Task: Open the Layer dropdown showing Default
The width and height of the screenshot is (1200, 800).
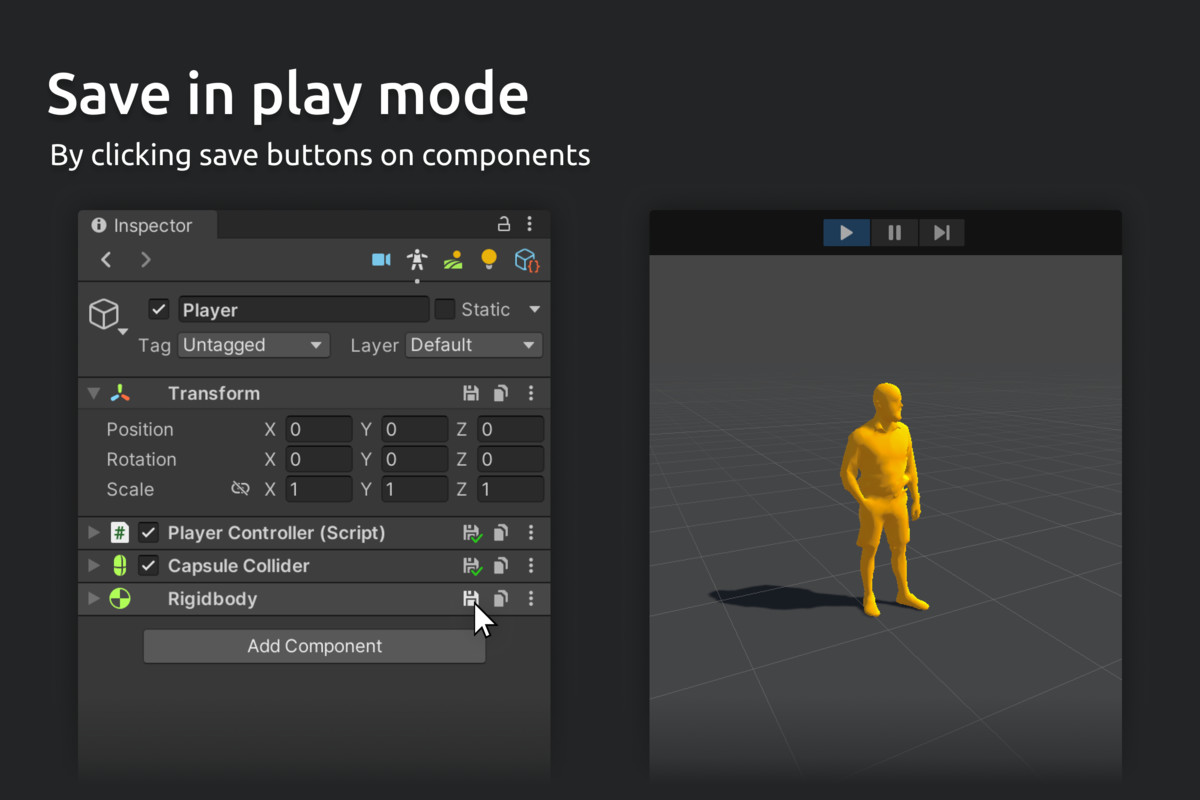Action: click(474, 345)
